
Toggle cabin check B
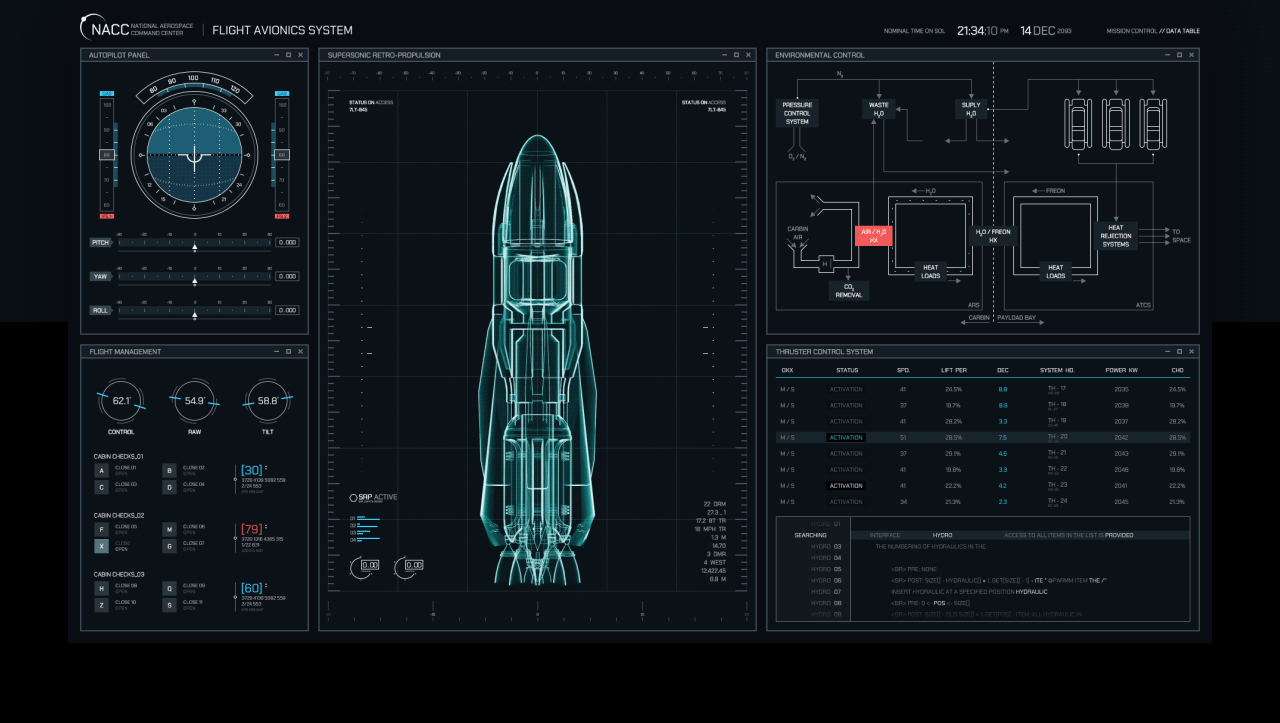[169, 470]
